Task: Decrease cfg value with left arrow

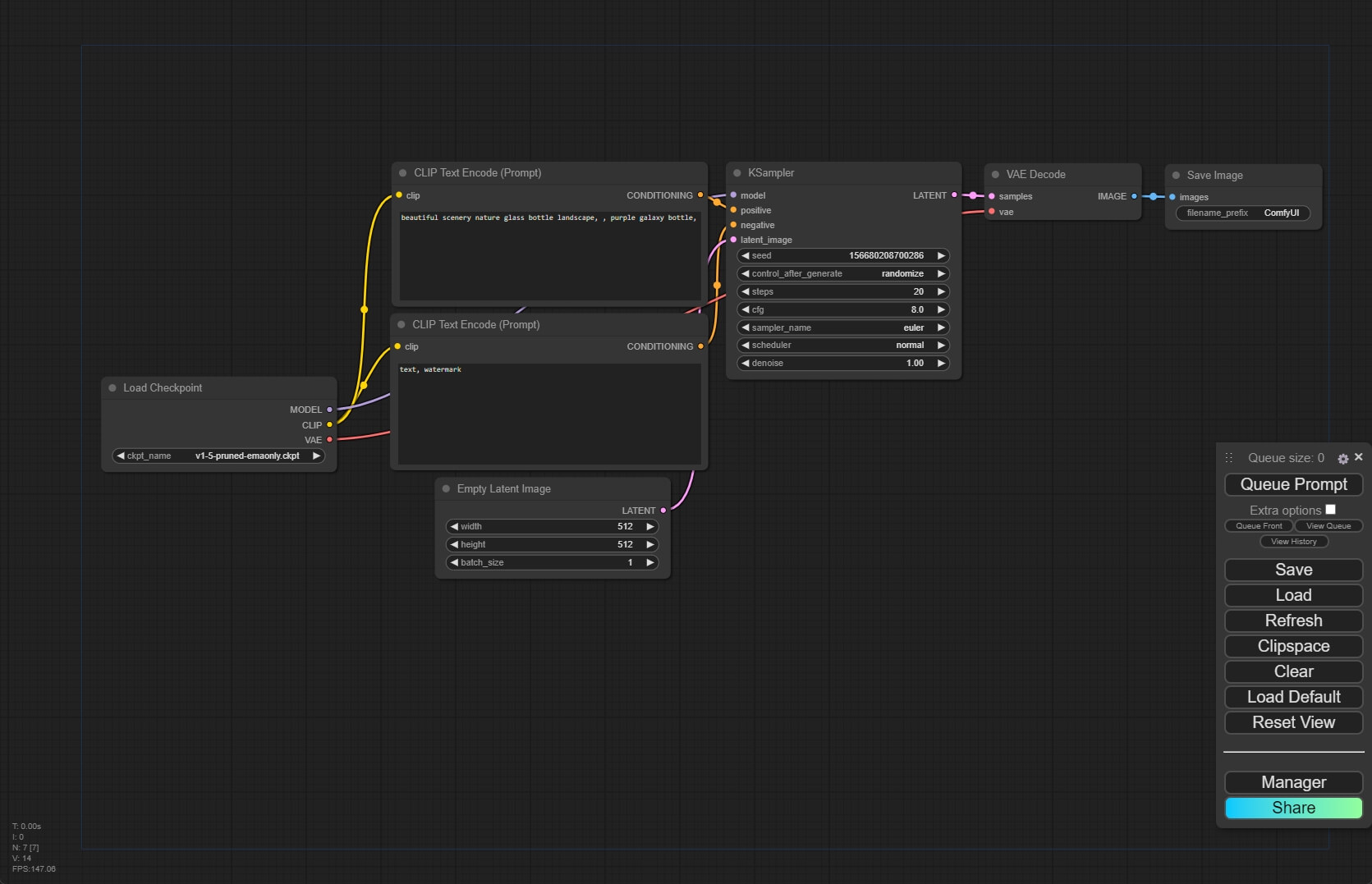Action: coord(746,310)
